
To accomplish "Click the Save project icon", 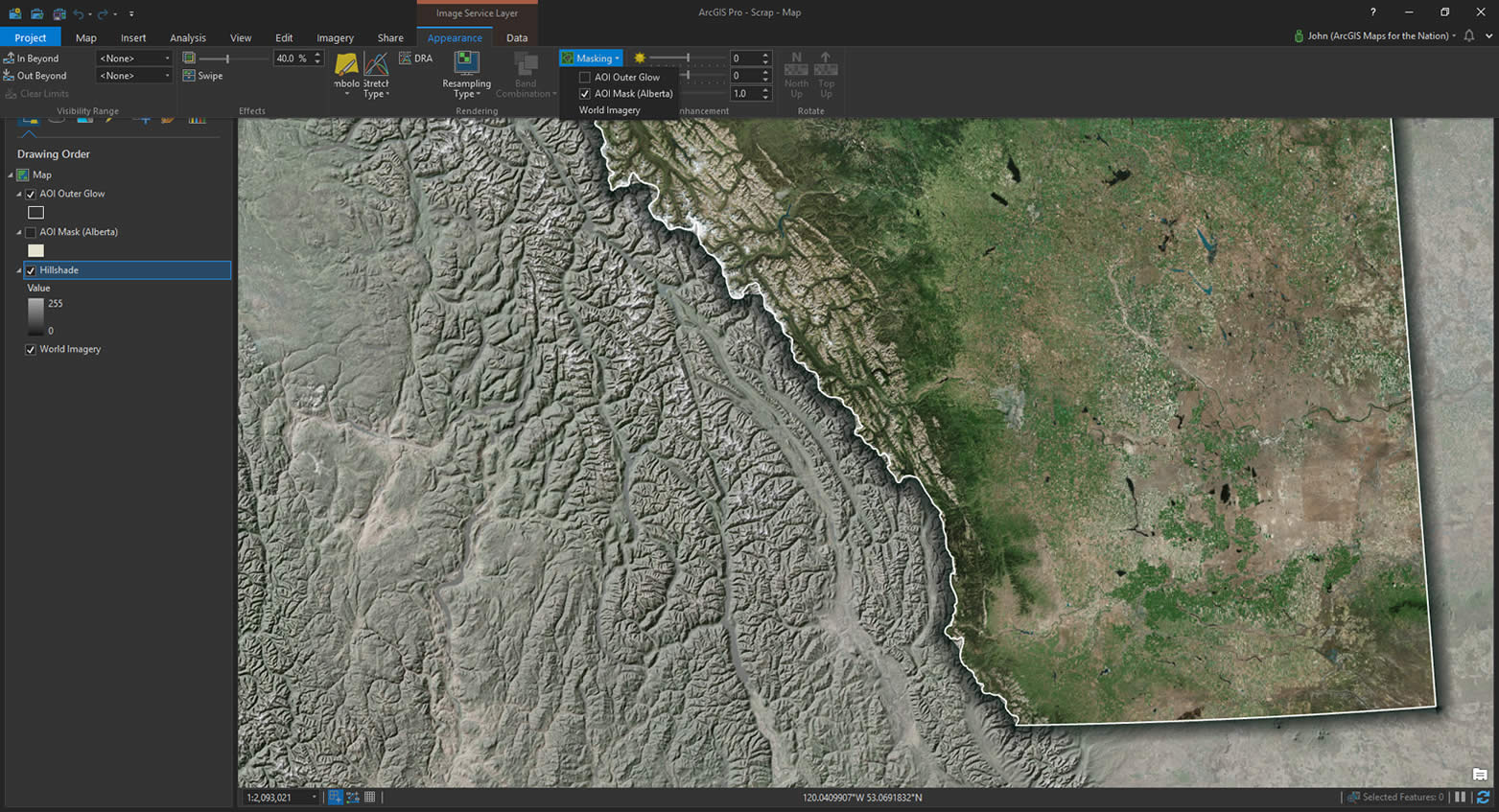I will pyautogui.click(x=59, y=13).
